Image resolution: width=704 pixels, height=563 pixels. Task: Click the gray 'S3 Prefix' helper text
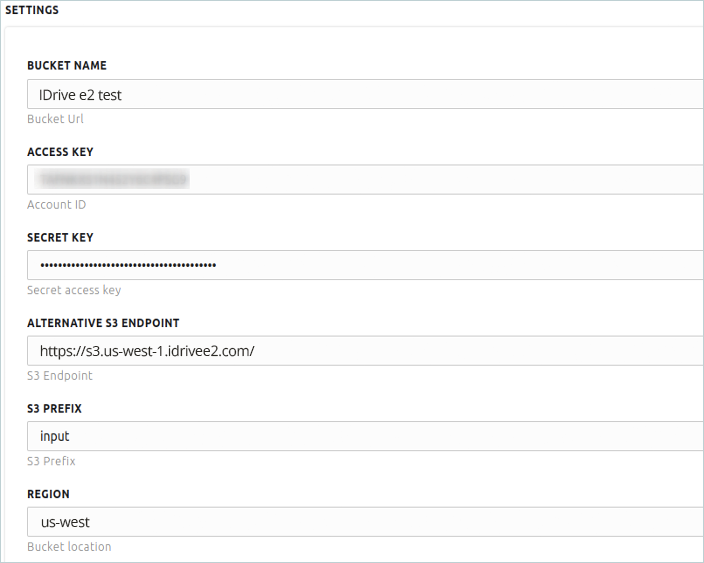click(51, 461)
